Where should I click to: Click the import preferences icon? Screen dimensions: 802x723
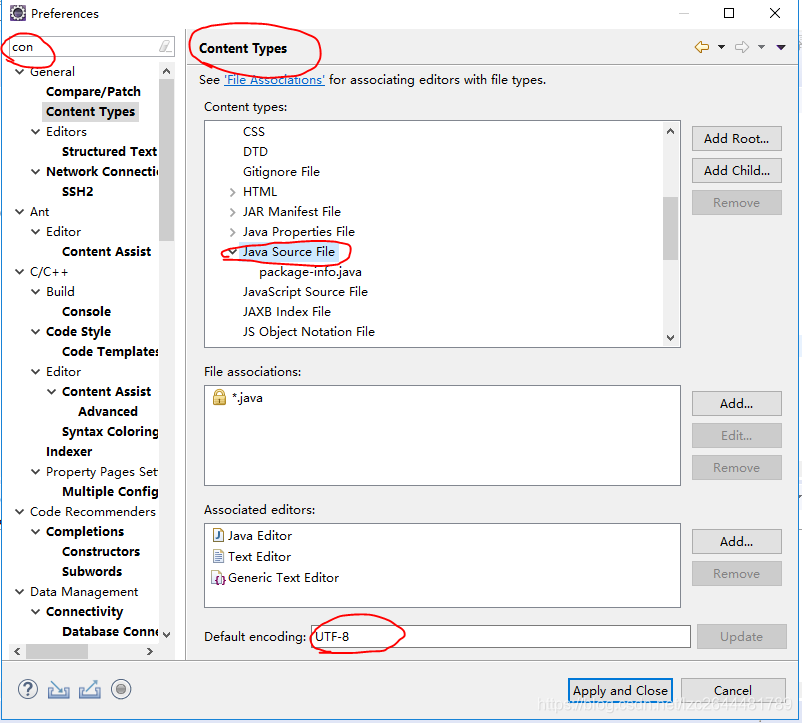59,689
